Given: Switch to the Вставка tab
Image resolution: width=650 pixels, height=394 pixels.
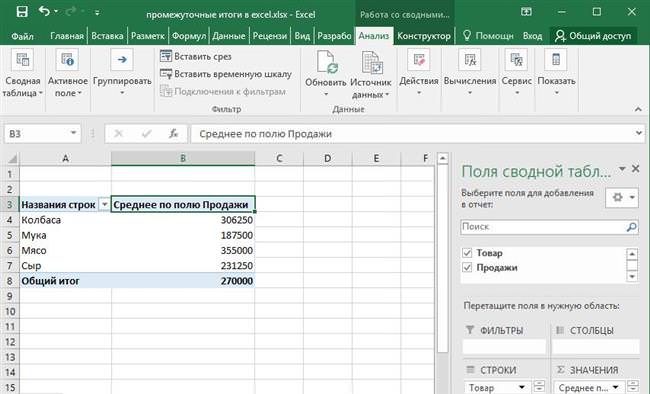Looking at the screenshot, I should pos(107,36).
